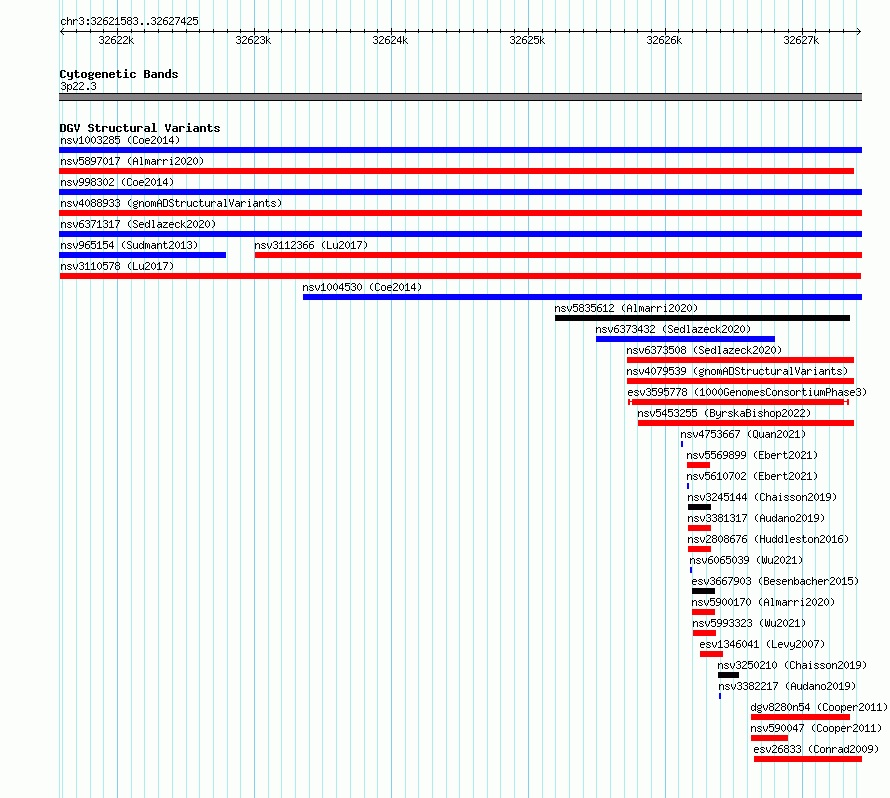This screenshot has height=798, width=890.
Task: Click the 3p22.3 cytogenetic band label
Action: click(x=78, y=86)
